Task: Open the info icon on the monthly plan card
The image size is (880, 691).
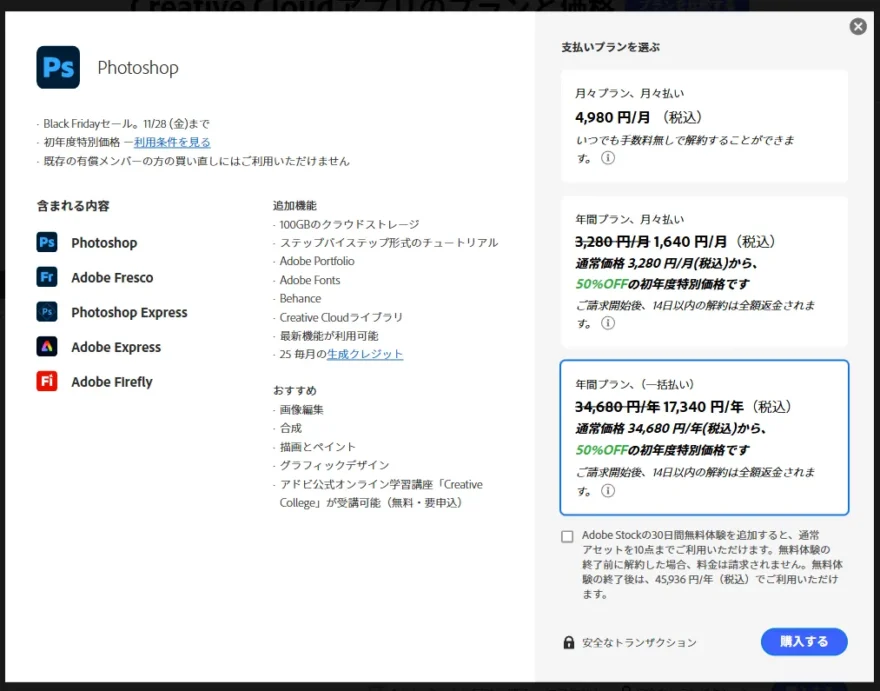Action: coord(608,158)
